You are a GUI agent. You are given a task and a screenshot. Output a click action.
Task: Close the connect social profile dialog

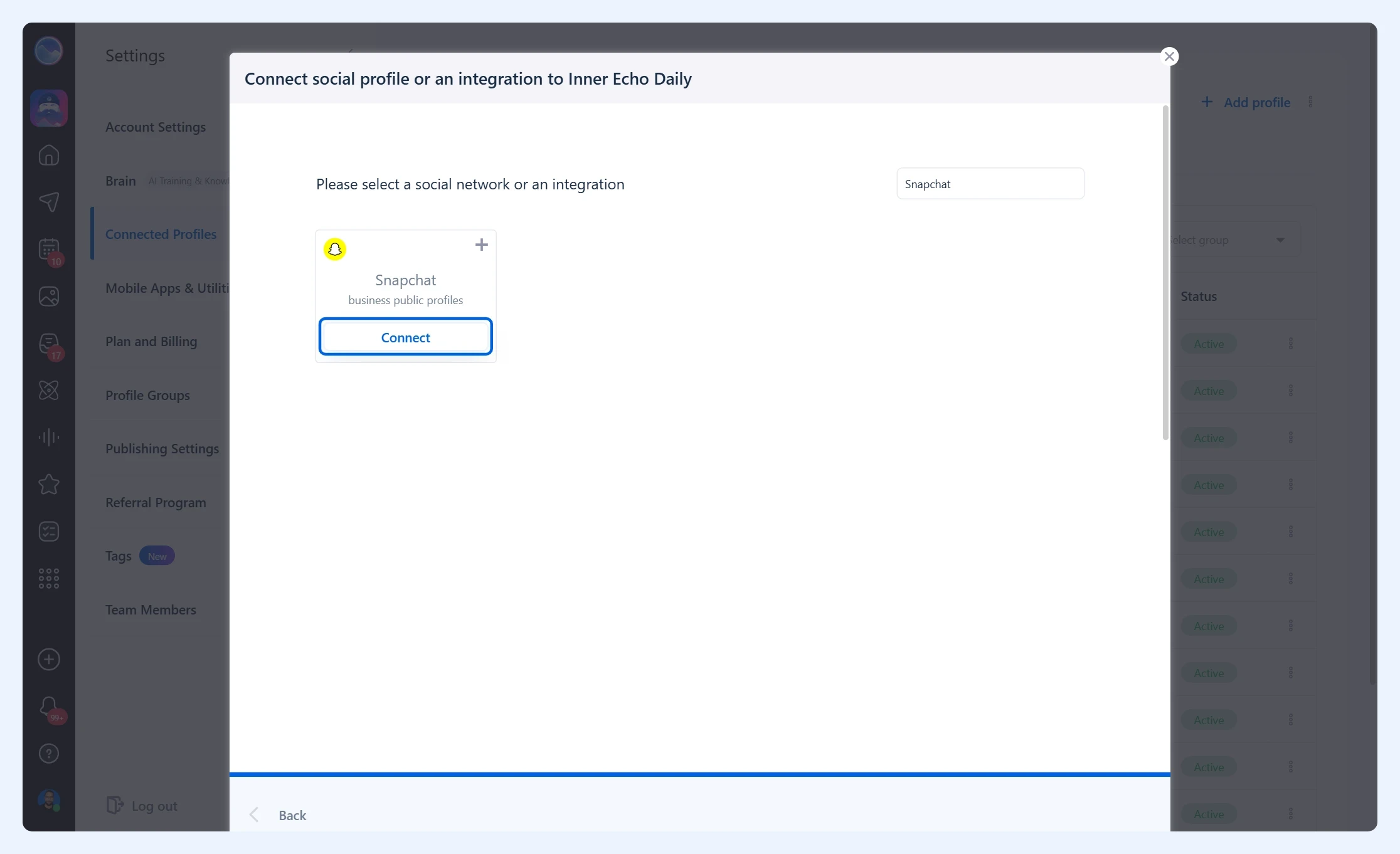tap(1169, 56)
